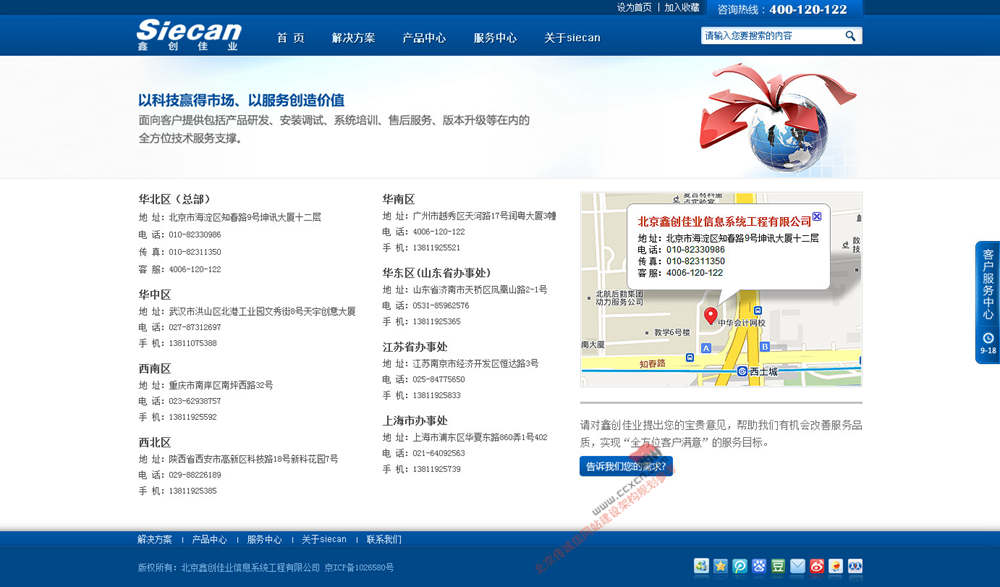
Task: Open the 服务中心 navigation menu
Action: pos(495,37)
